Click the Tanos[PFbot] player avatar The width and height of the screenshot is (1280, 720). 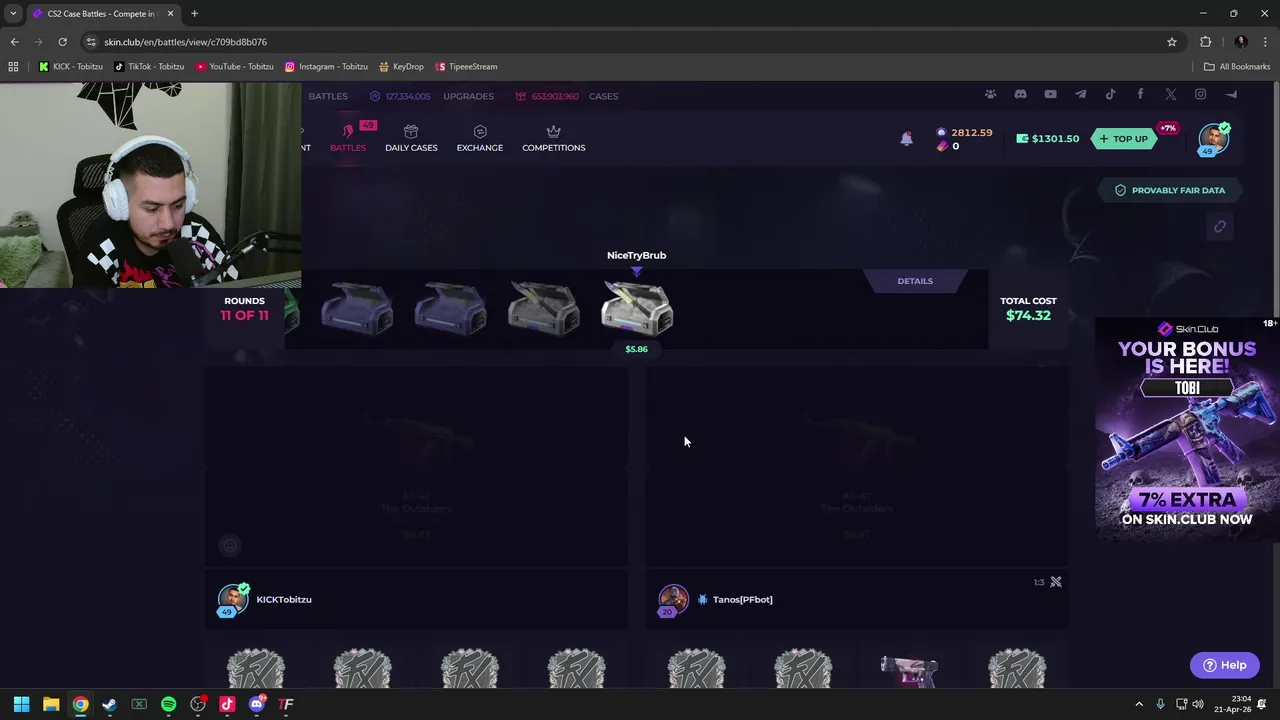pyautogui.click(x=673, y=599)
